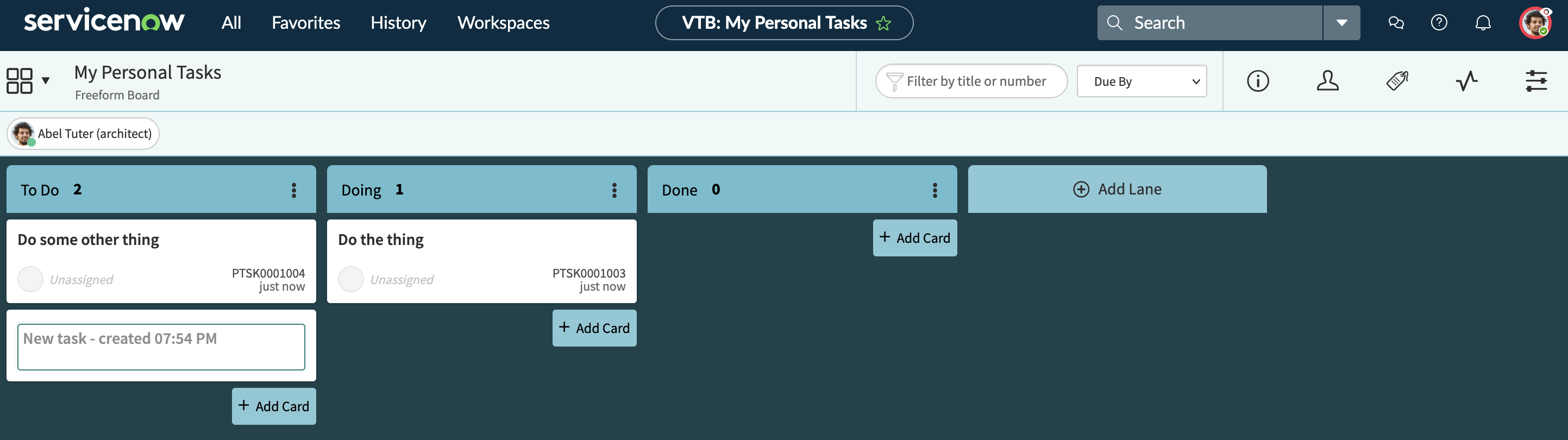Image resolution: width=1568 pixels, height=440 pixels.
Task: Open the All menu
Action: (x=231, y=23)
